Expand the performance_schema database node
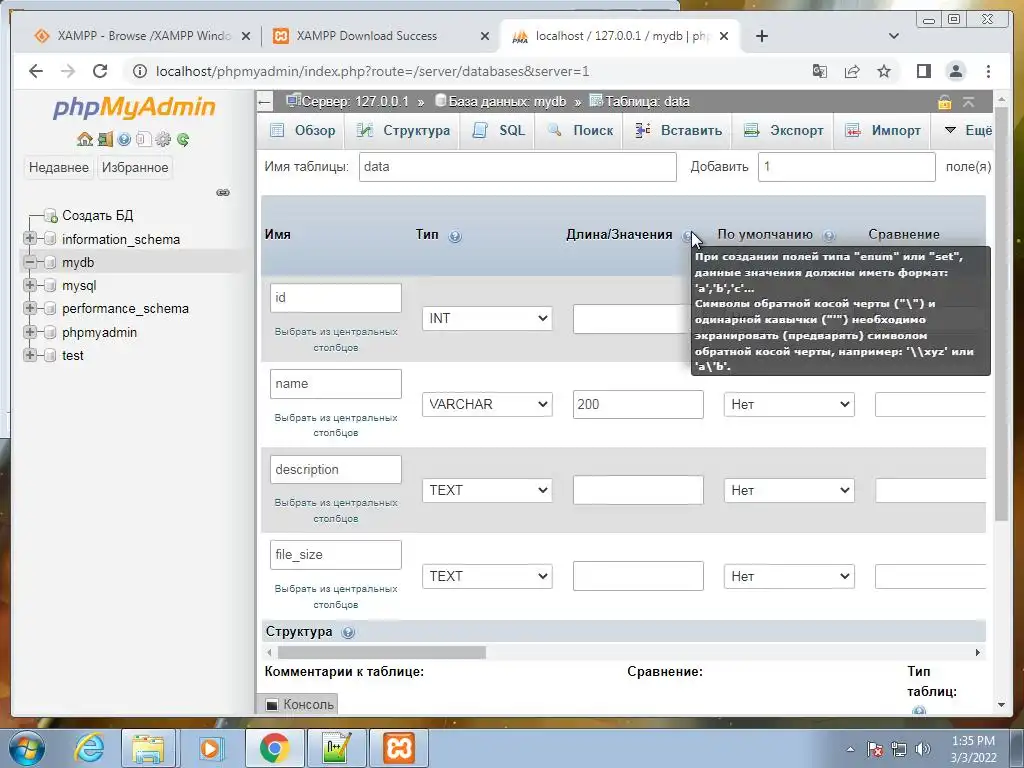The width and height of the screenshot is (1024, 768). [x=29, y=308]
